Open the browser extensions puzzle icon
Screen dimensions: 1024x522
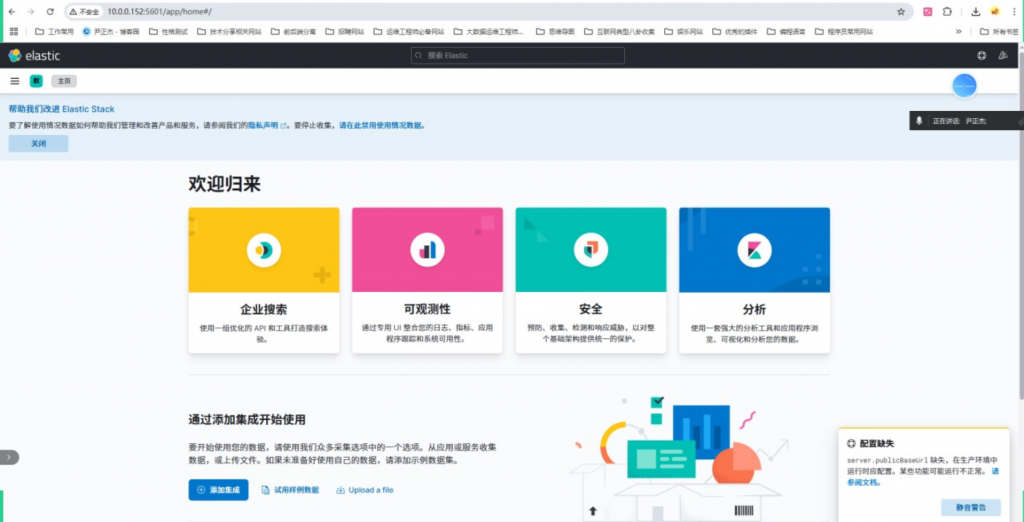point(947,12)
